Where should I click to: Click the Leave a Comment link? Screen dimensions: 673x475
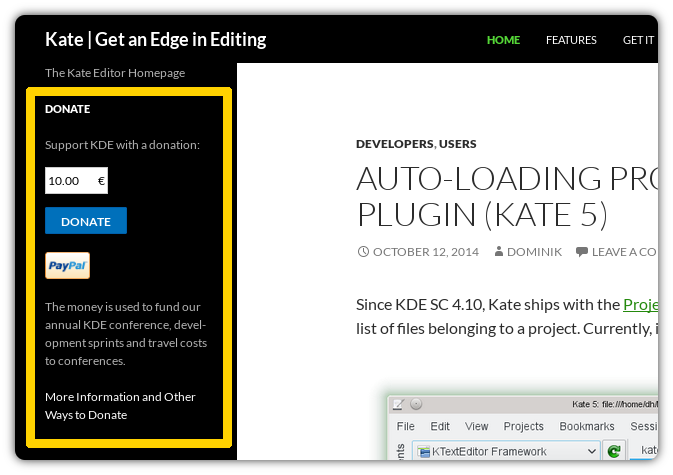point(624,252)
